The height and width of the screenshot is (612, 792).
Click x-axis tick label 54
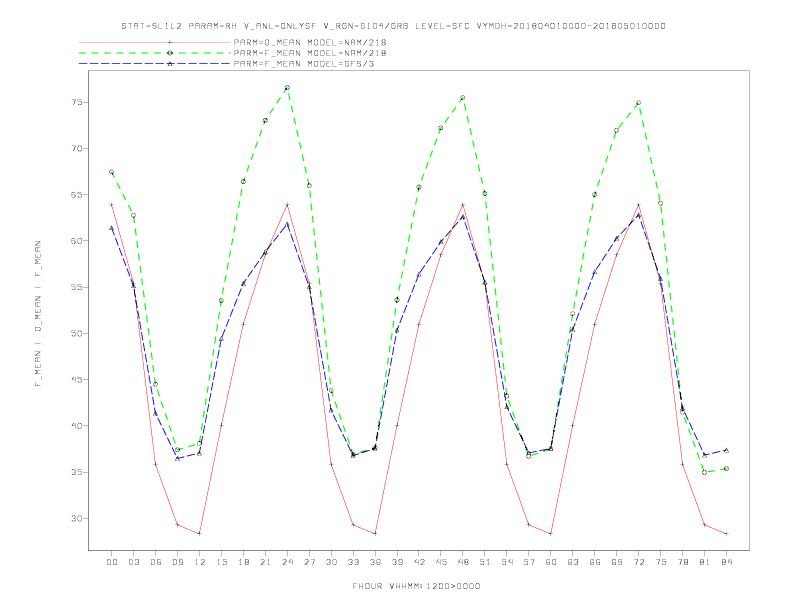[507, 562]
